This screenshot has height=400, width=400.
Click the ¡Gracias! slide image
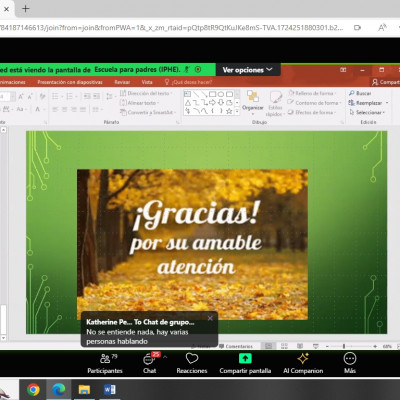pos(192,244)
